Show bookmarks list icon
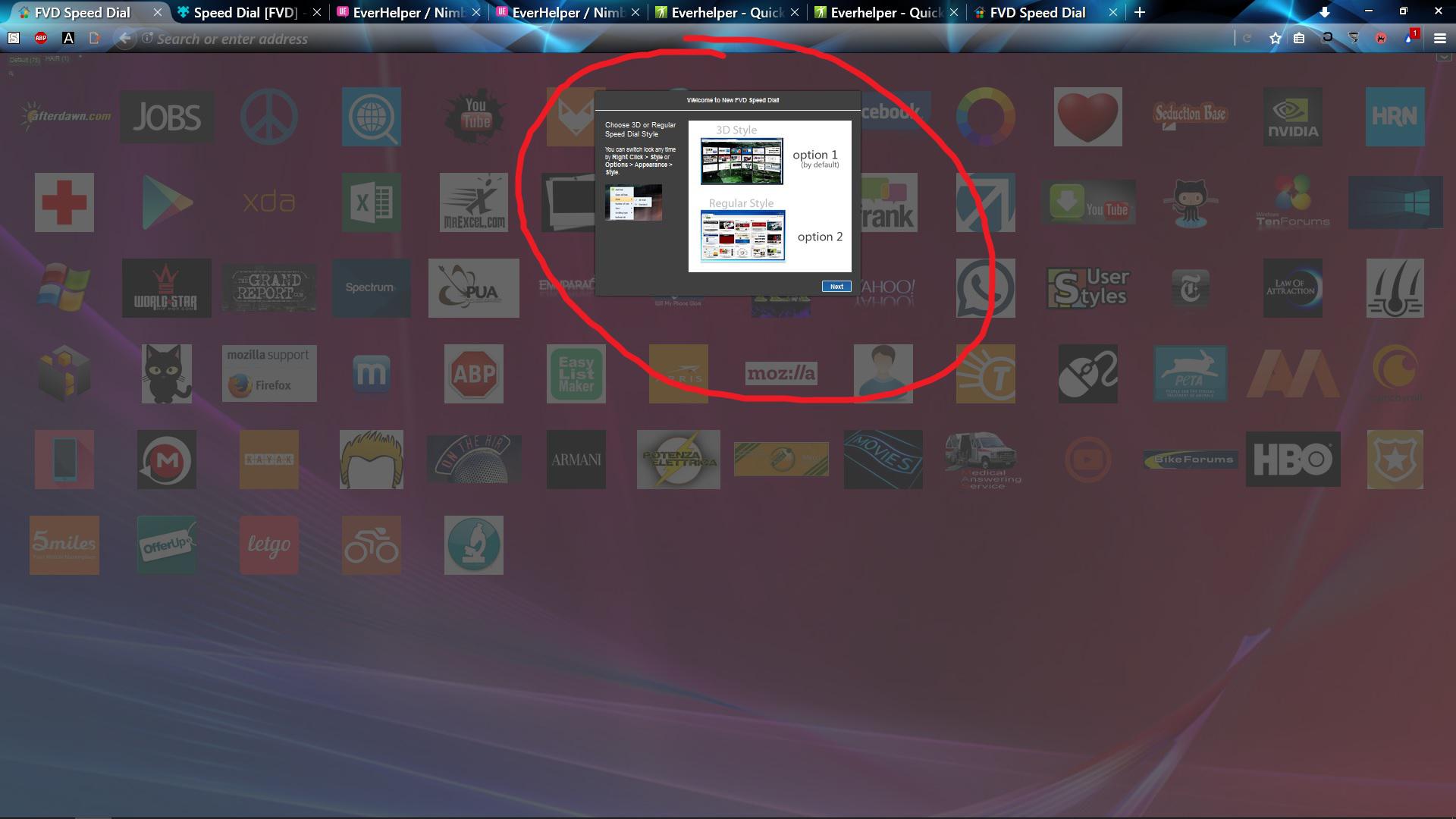 tap(1299, 38)
